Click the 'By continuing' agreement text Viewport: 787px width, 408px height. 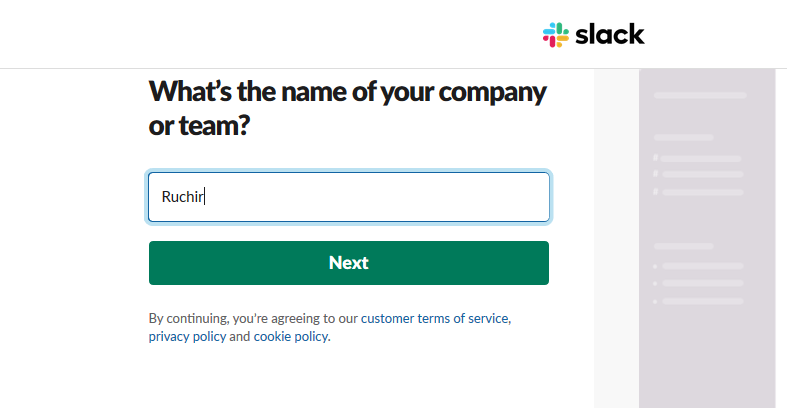(x=253, y=318)
